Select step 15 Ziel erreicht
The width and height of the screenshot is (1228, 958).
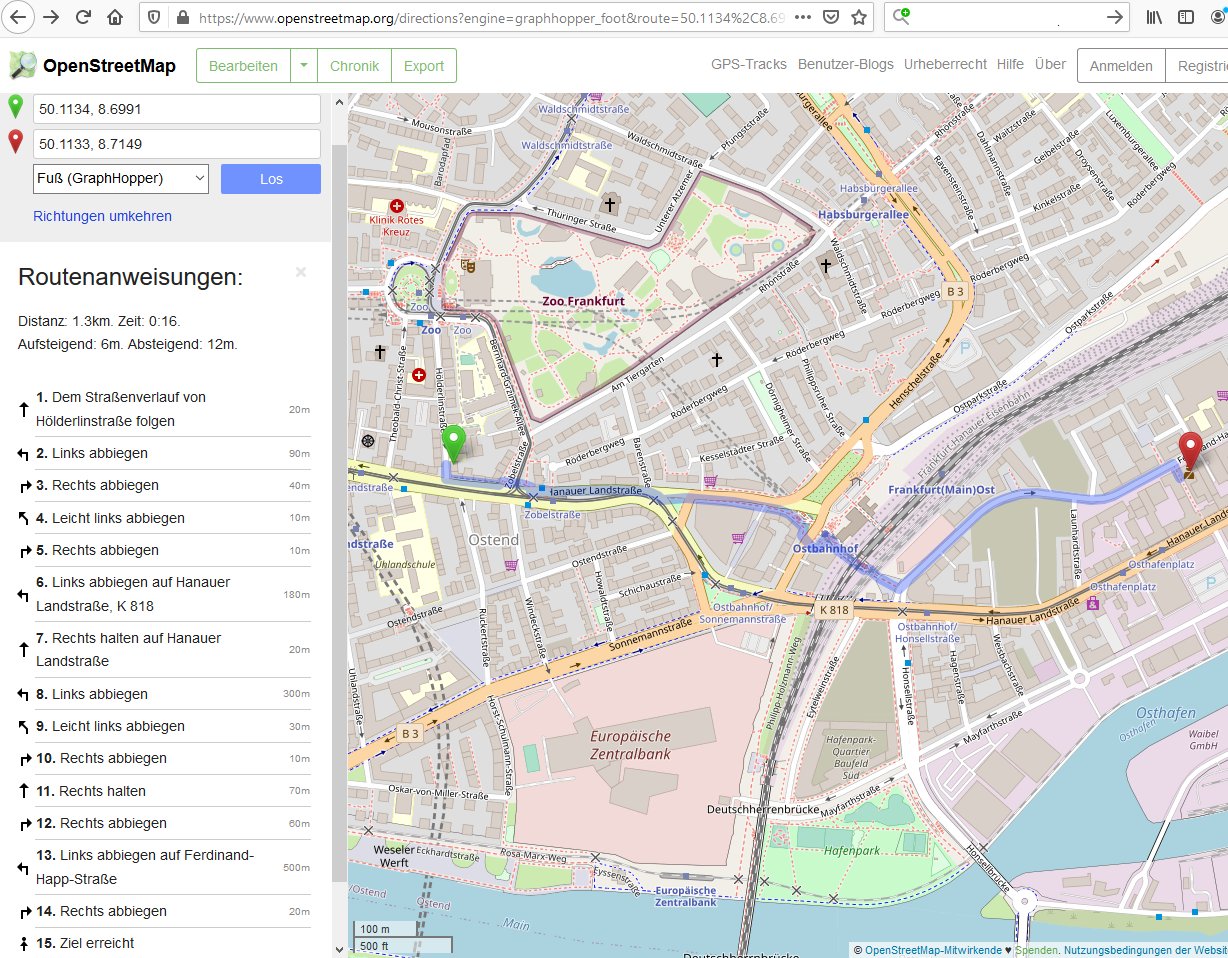[166, 943]
